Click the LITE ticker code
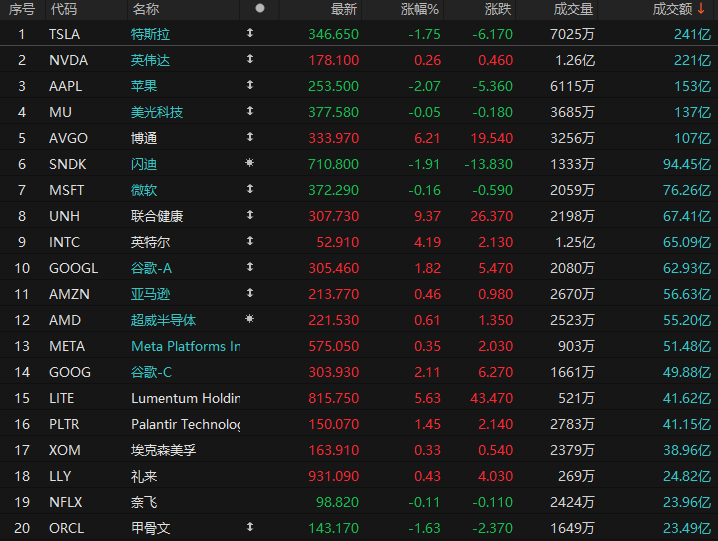Image resolution: width=718 pixels, height=541 pixels. [61, 399]
